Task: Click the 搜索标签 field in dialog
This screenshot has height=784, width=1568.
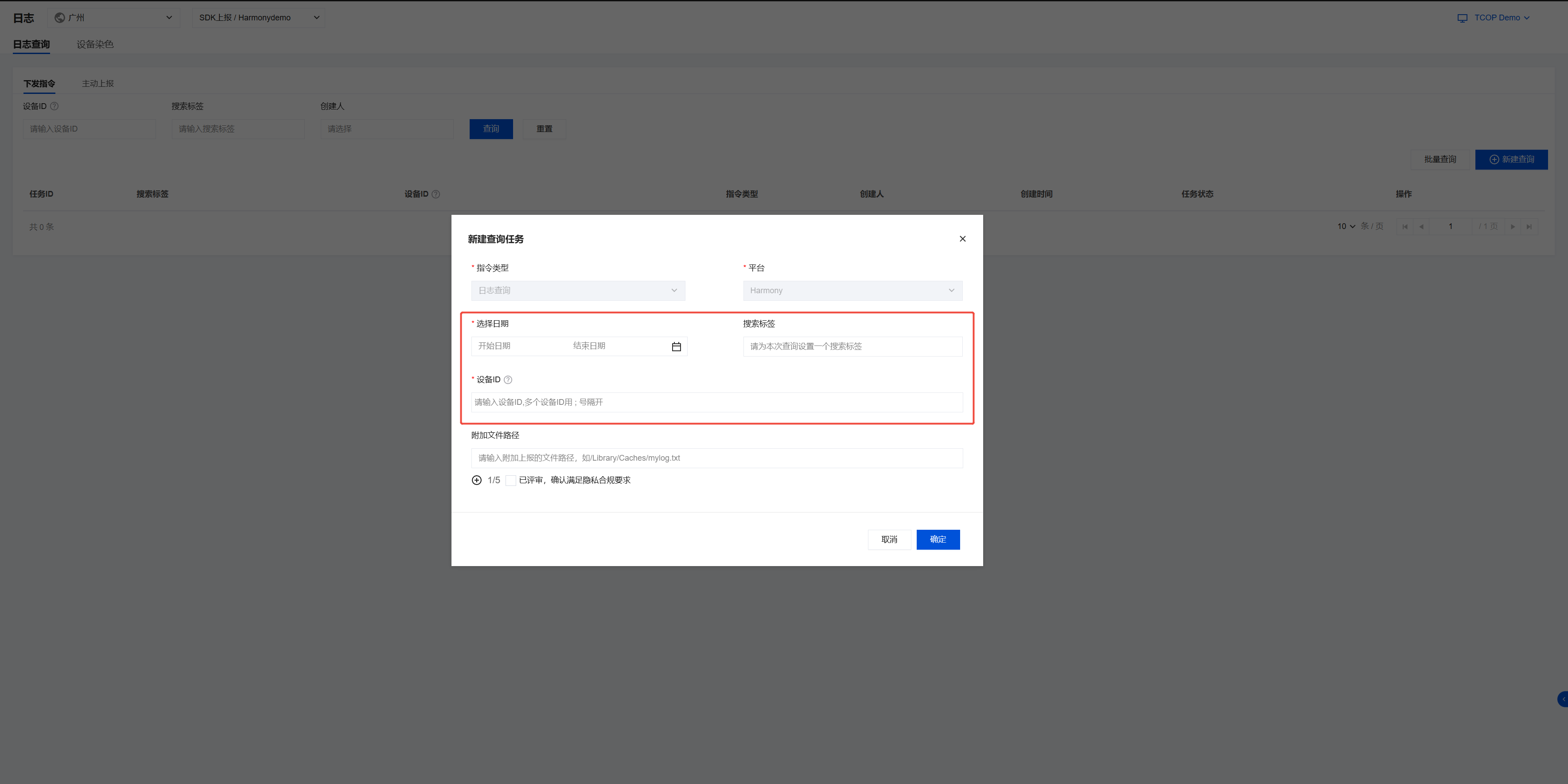Action: [x=852, y=346]
